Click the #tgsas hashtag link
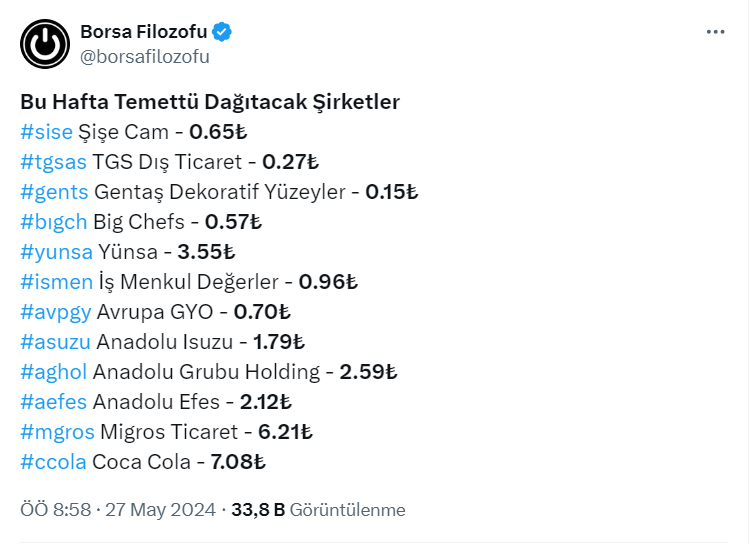Screen dimensions: 751x544 (x=53, y=162)
